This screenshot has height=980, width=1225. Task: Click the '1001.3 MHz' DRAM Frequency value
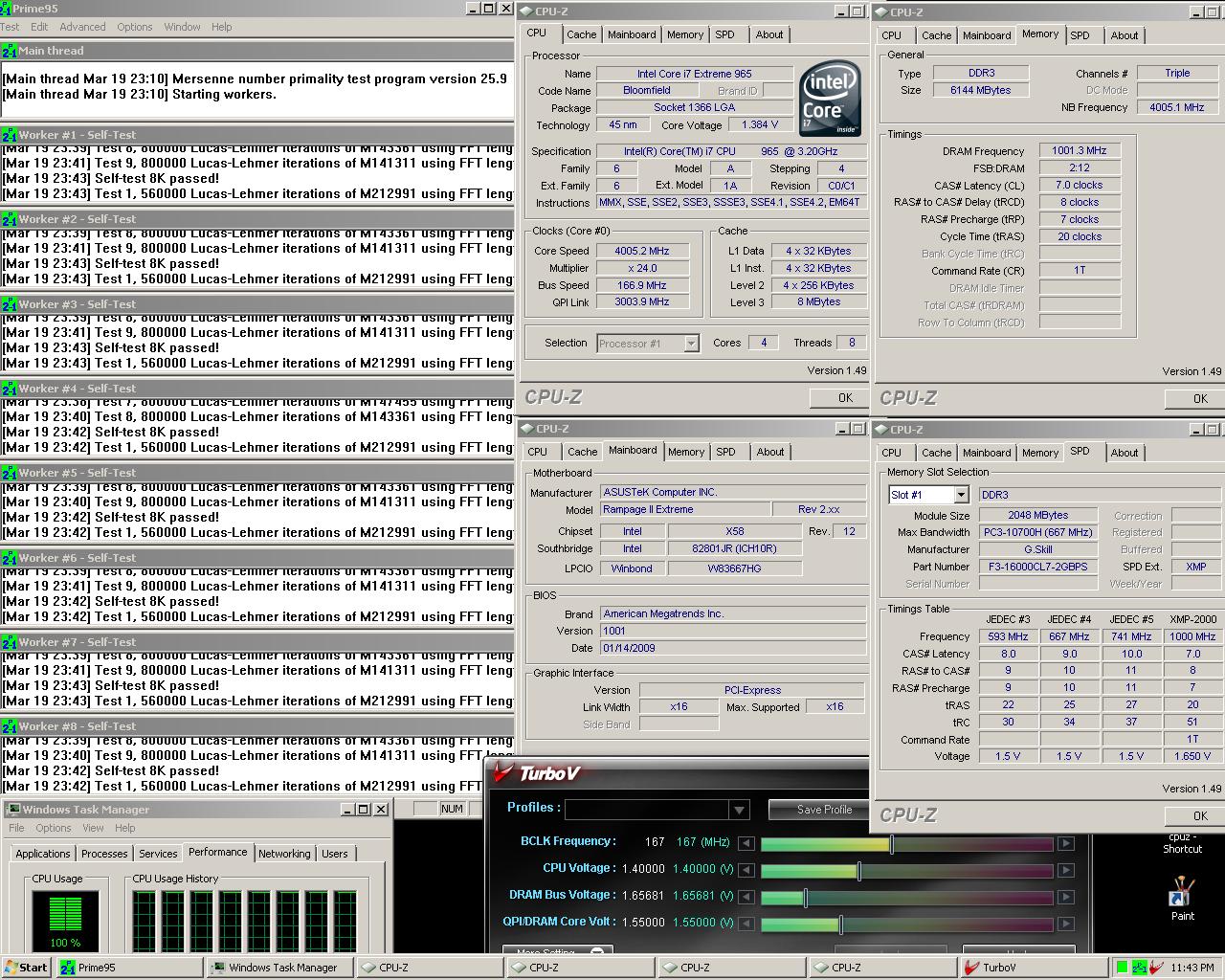tap(1079, 151)
